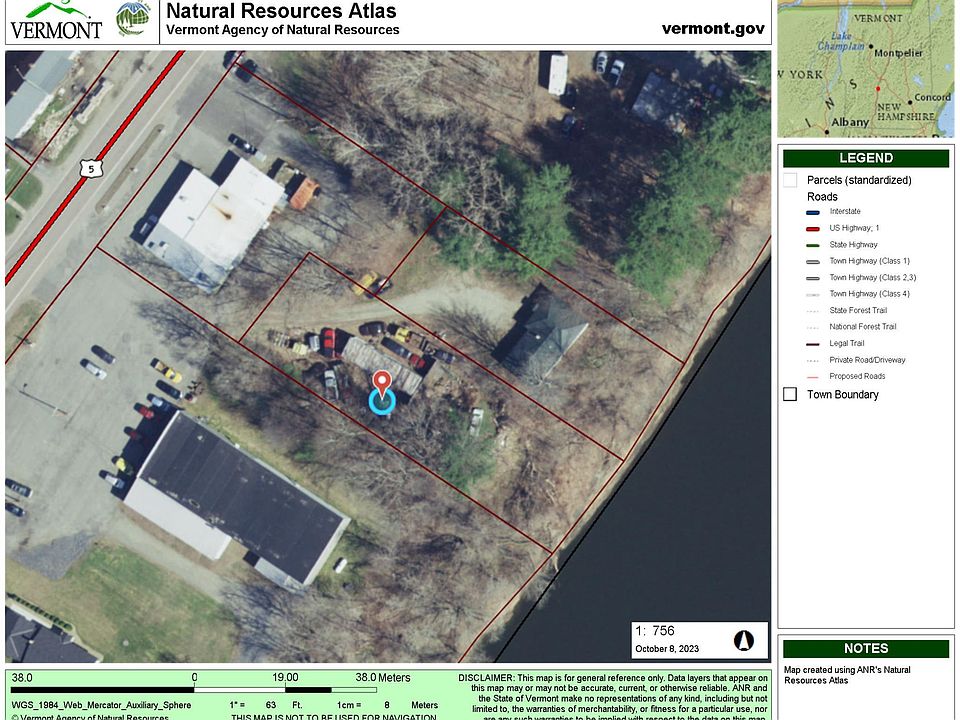Click the map scale value 1: 756
Screen dimensions: 960x720
654,631
